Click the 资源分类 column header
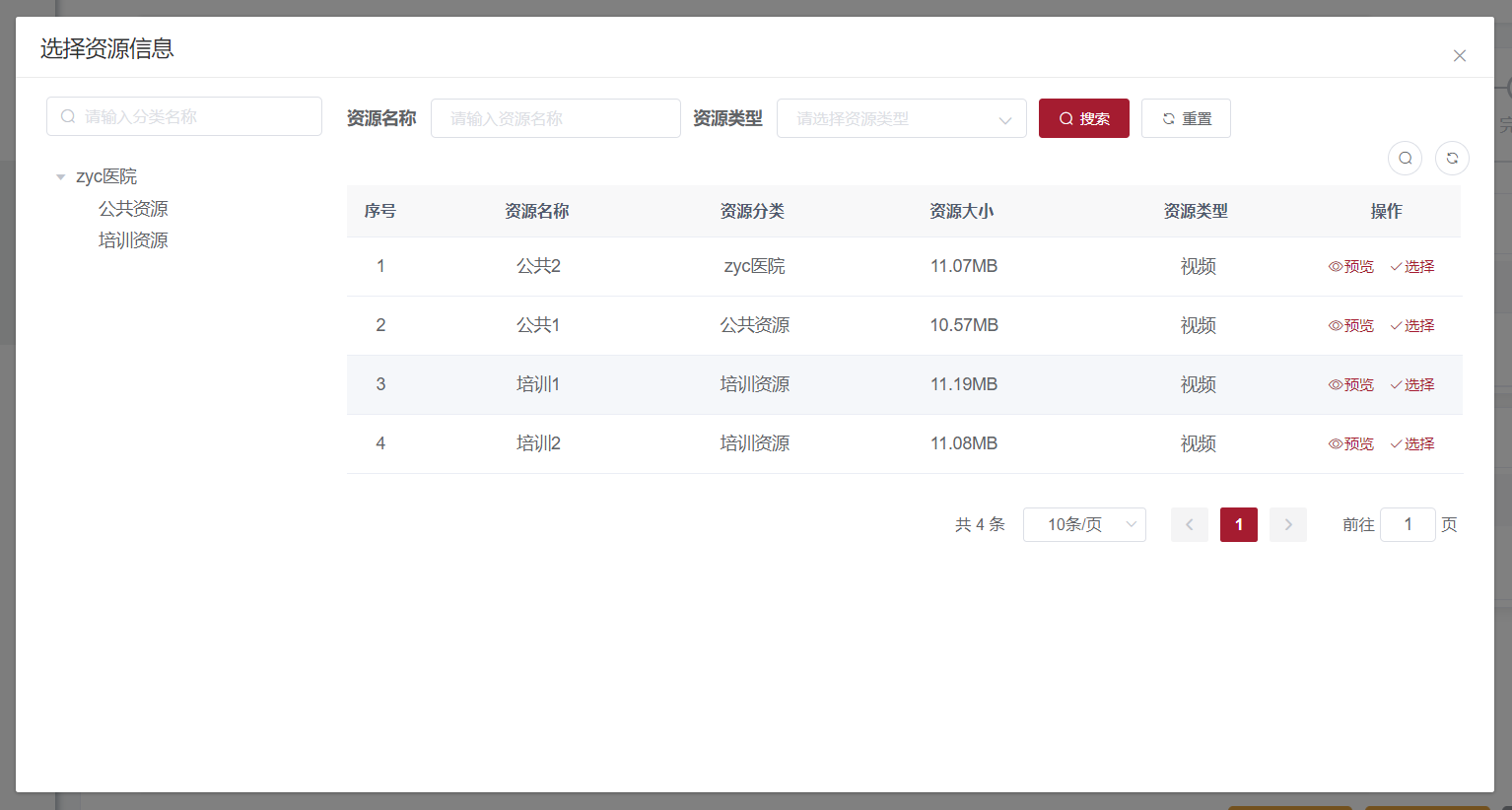 coord(753,211)
